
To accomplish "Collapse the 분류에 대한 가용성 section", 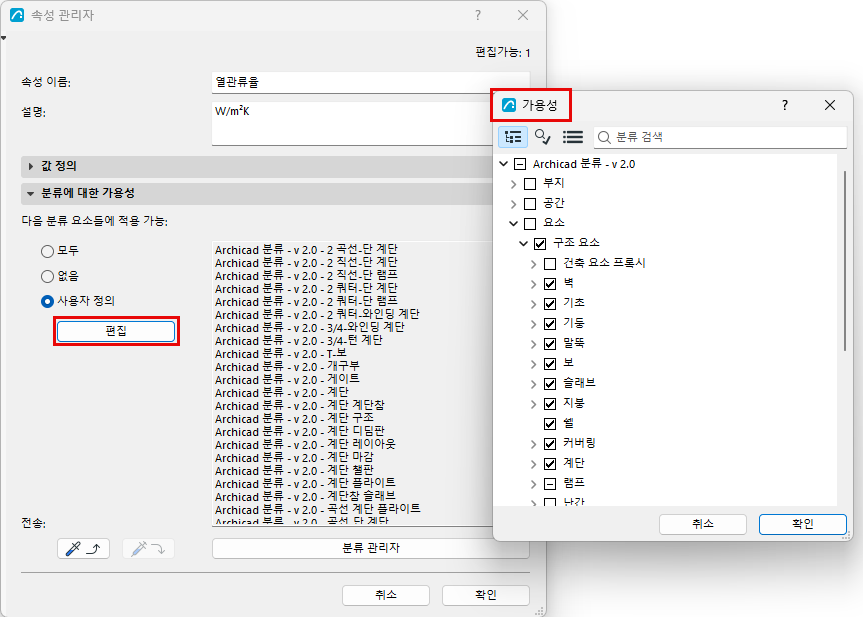I will (31, 193).
